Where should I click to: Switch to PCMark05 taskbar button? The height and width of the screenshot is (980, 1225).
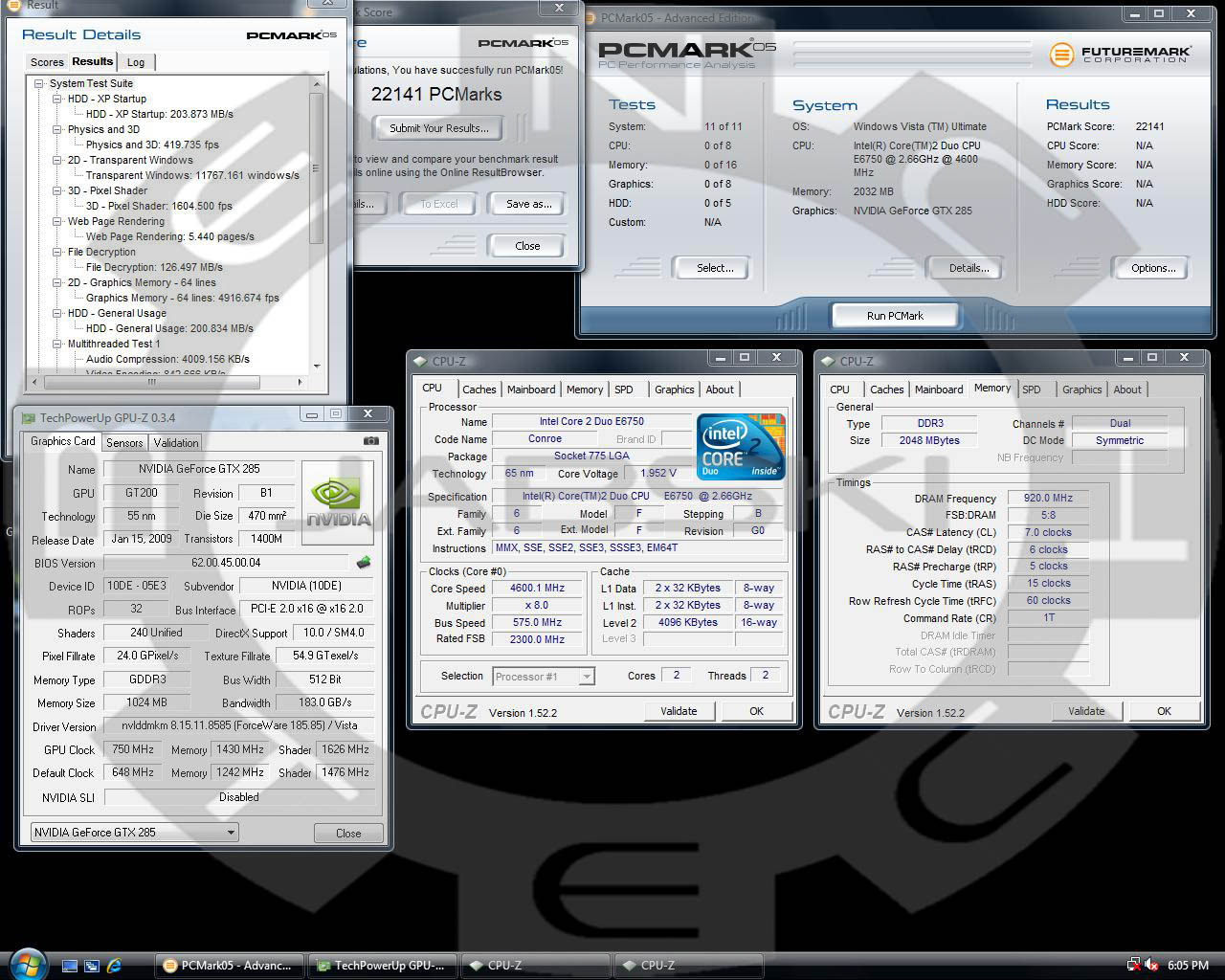pyautogui.click(x=231, y=966)
